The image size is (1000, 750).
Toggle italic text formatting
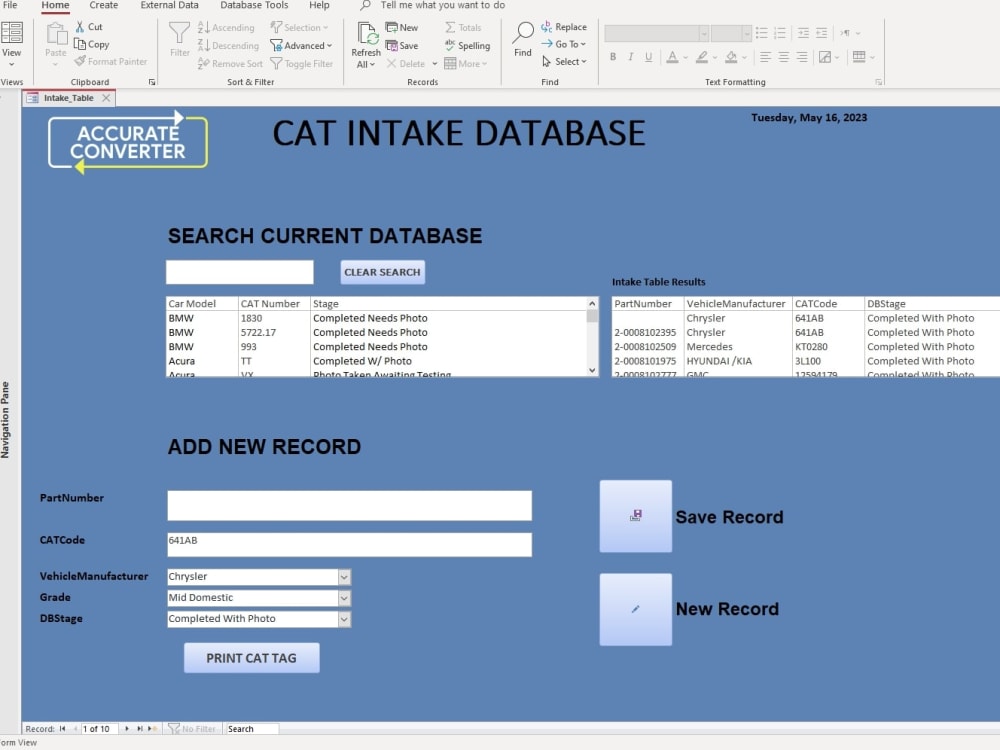(630, 57)
